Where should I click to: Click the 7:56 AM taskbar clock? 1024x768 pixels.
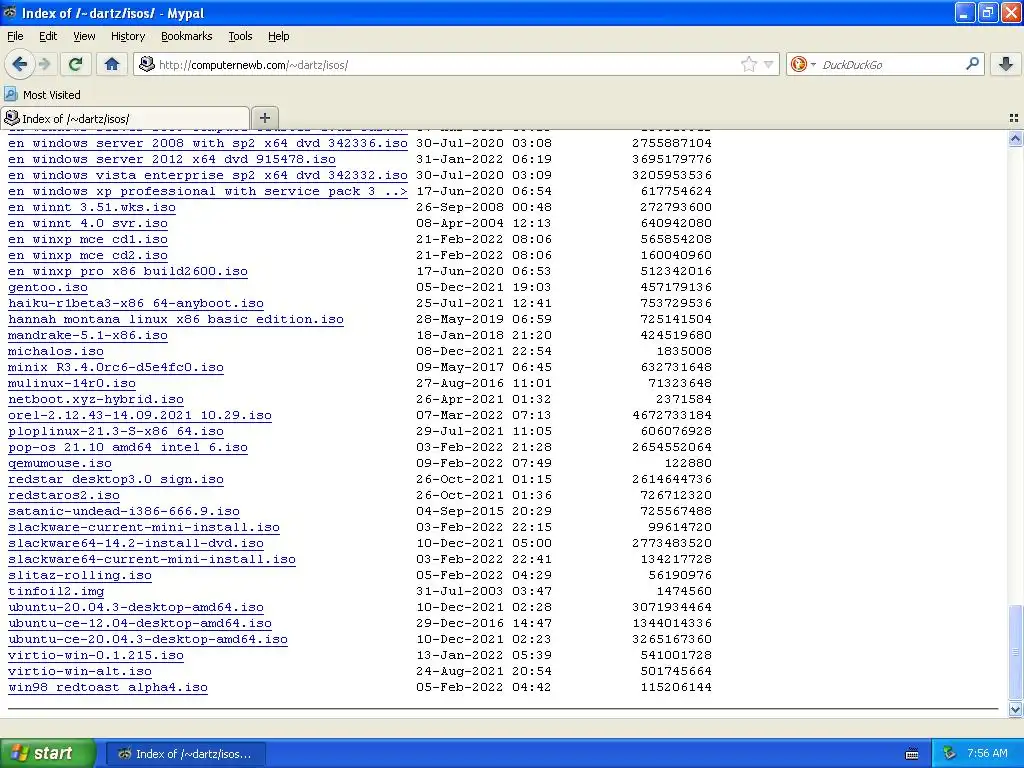987,754
